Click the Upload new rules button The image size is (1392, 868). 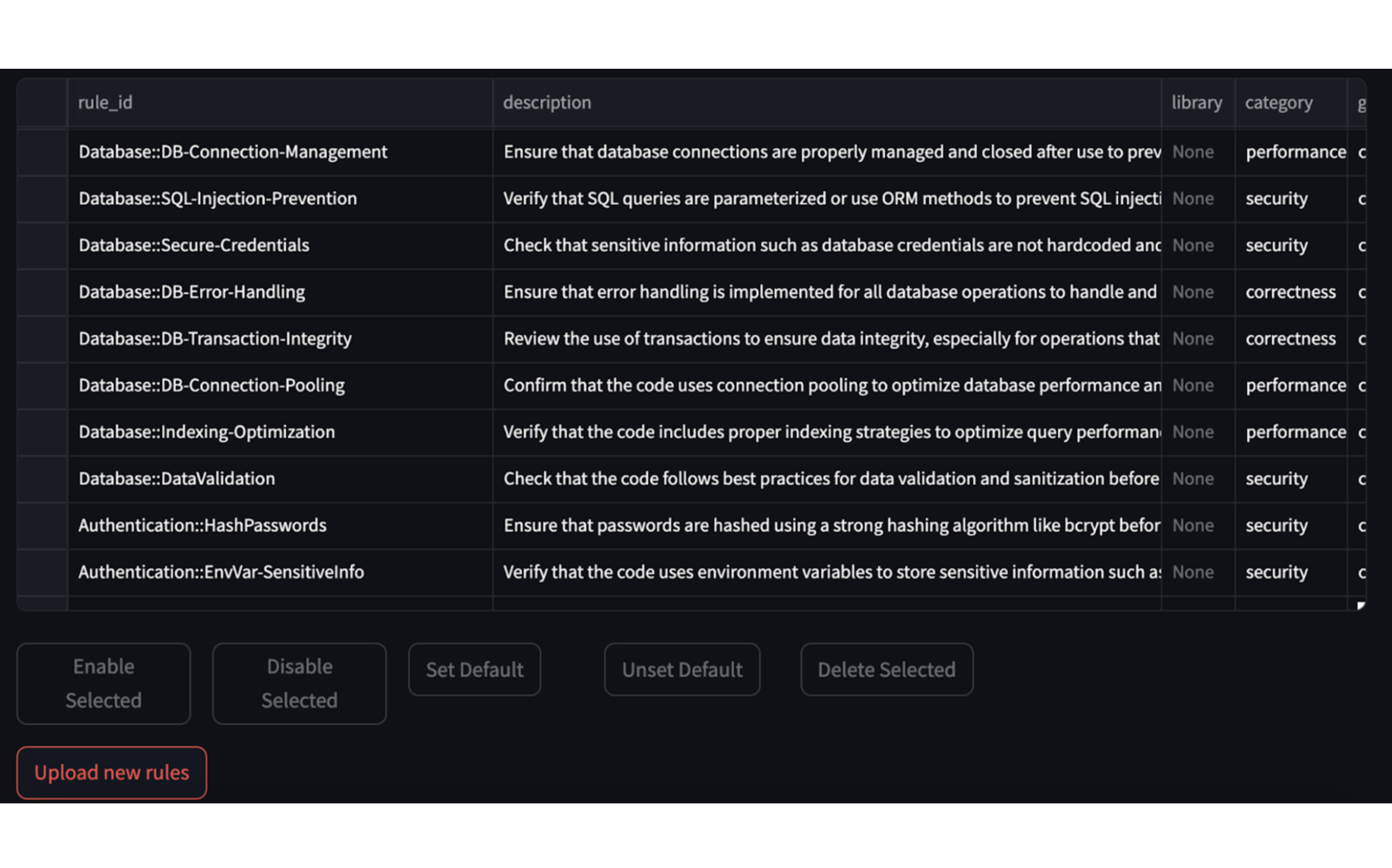(110, 771)
